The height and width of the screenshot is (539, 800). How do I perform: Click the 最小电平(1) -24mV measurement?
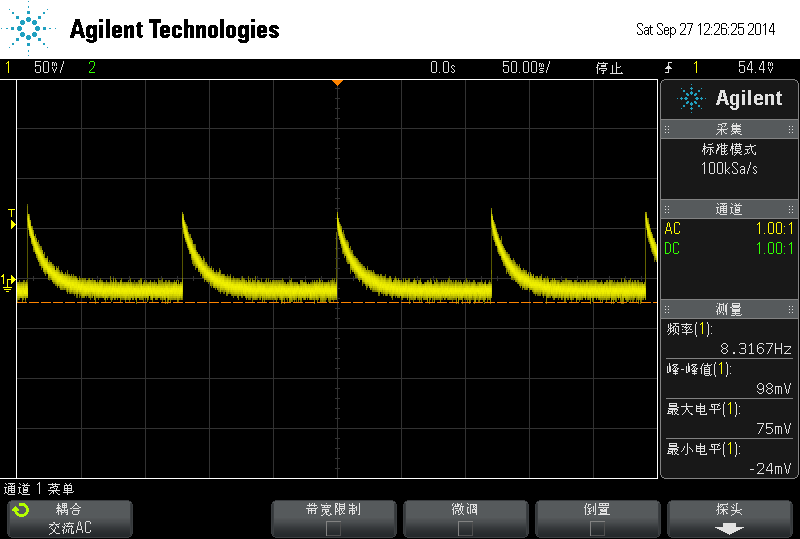(729, 458)
